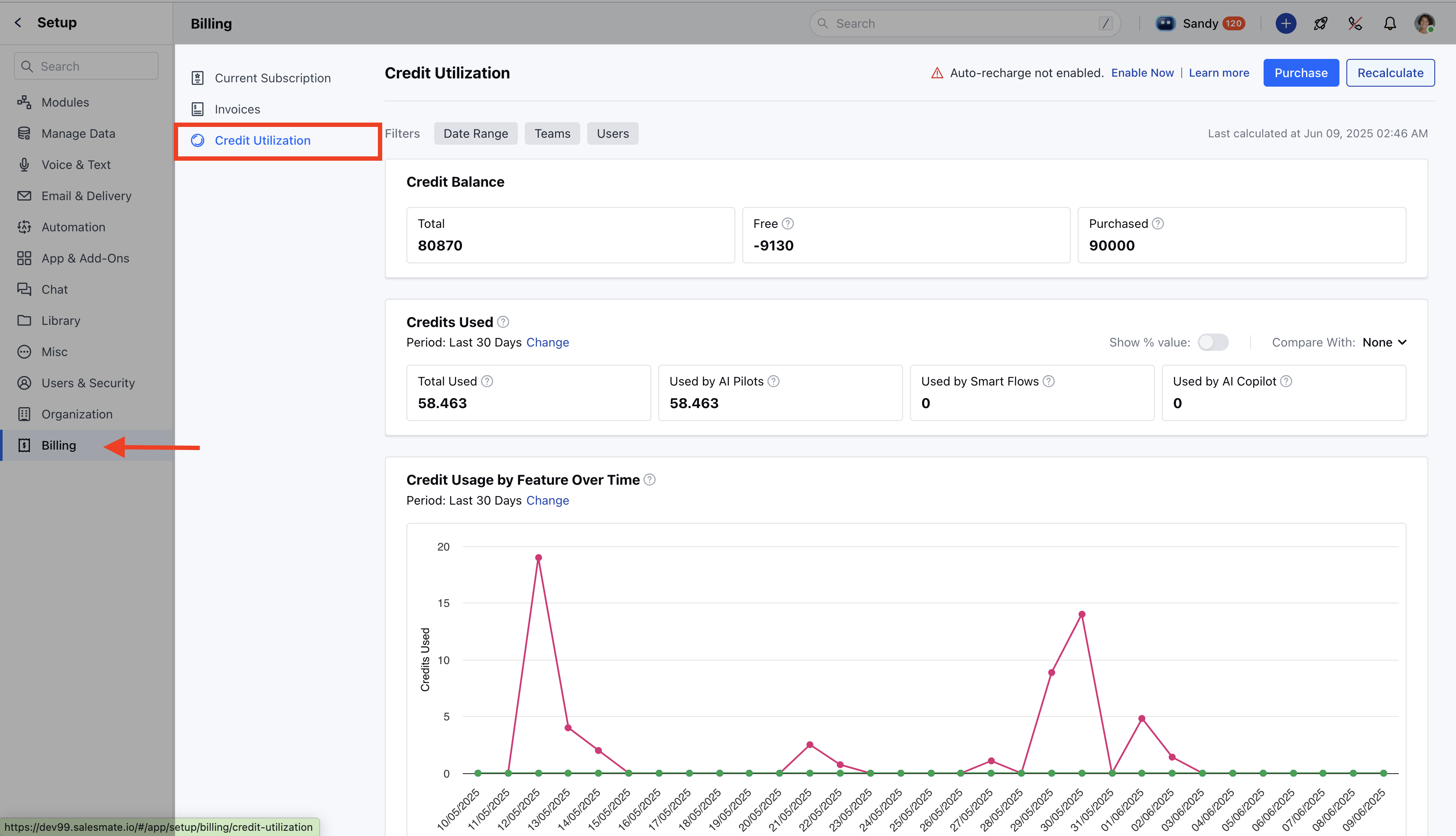
Task: Click the 30/05/2025 peak data point
Action: click(x=1082, y=614)
